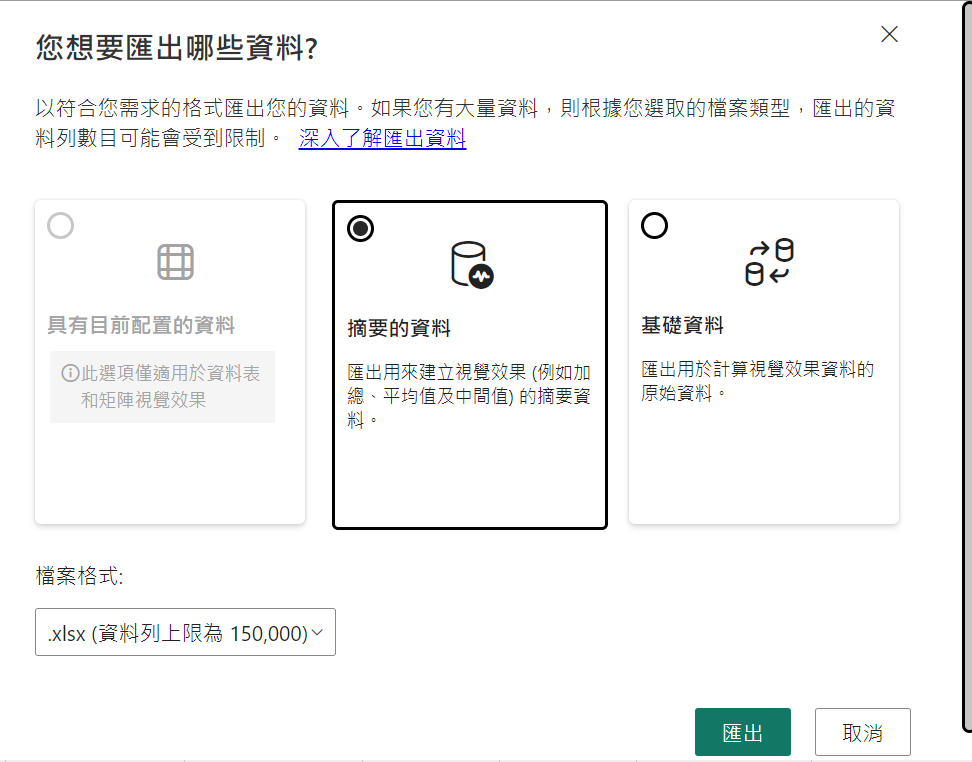Expand the file format chevron arrow
The height and width of the screenshot is (762, 972).
click(x=318, y=632)
